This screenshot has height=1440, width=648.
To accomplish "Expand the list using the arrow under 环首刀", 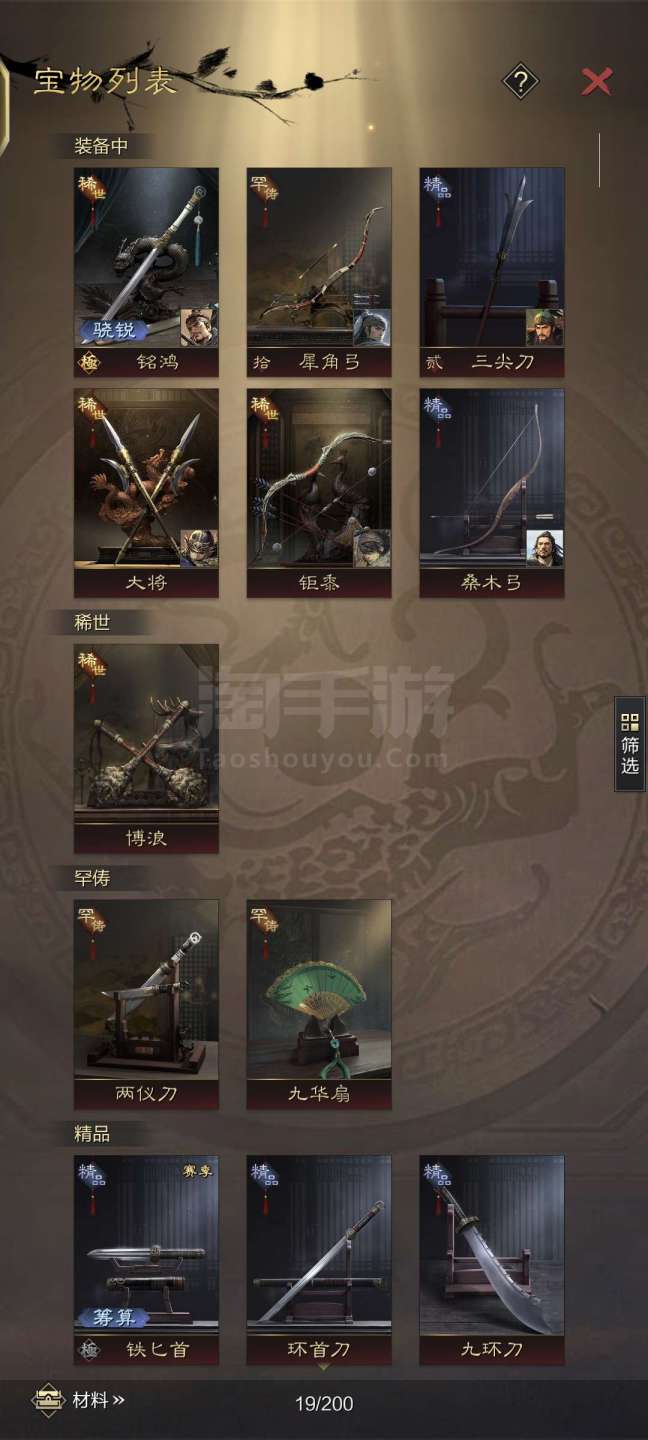I will point(322,1366).
